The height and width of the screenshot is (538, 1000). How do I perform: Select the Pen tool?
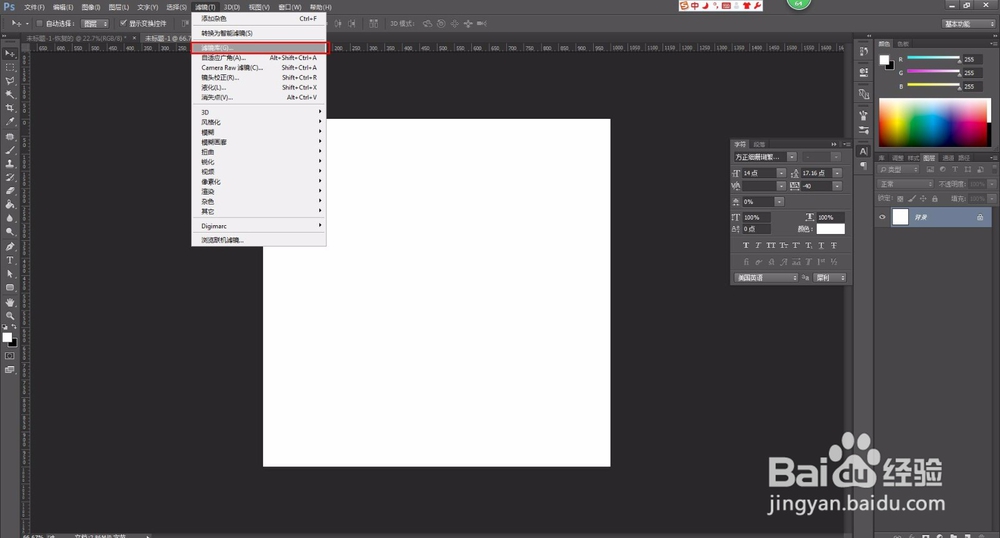[10, 247]
